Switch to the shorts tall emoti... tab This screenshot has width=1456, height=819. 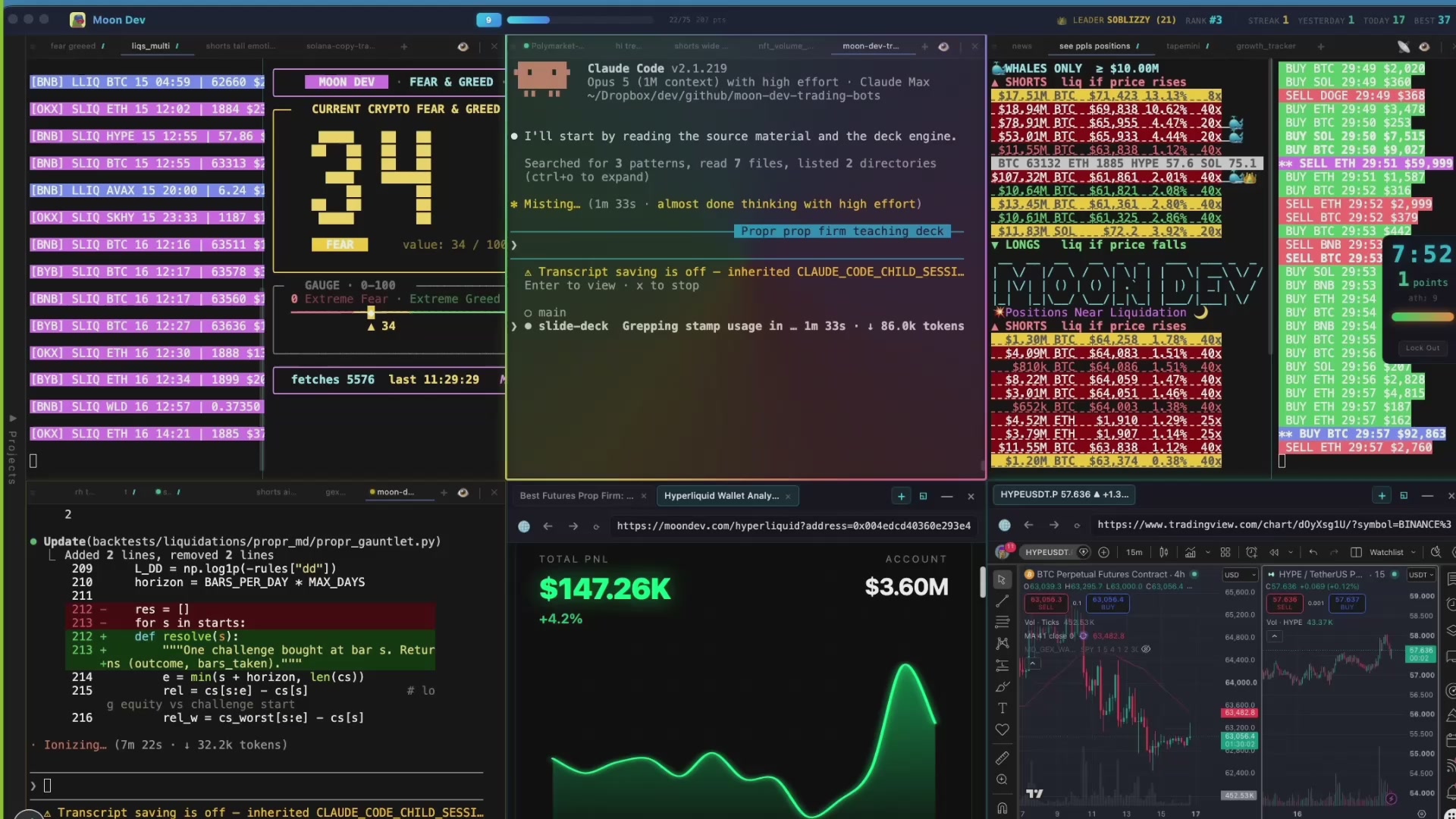[x=240, y=46]
